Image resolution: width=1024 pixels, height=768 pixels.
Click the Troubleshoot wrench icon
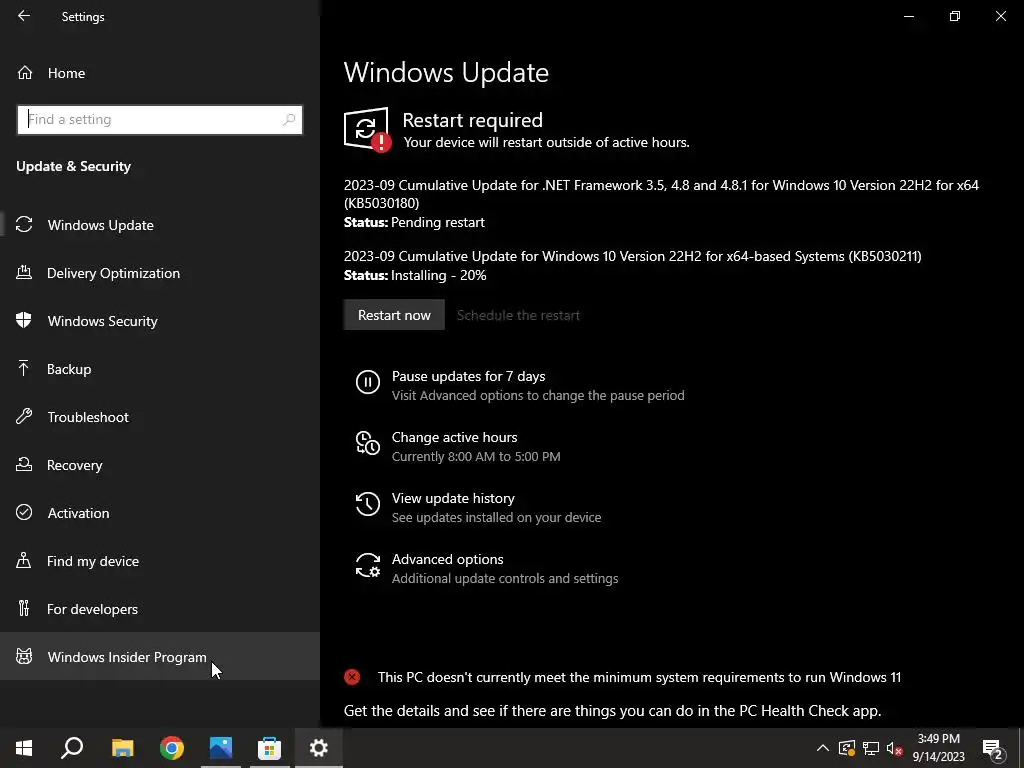point(24,416)
